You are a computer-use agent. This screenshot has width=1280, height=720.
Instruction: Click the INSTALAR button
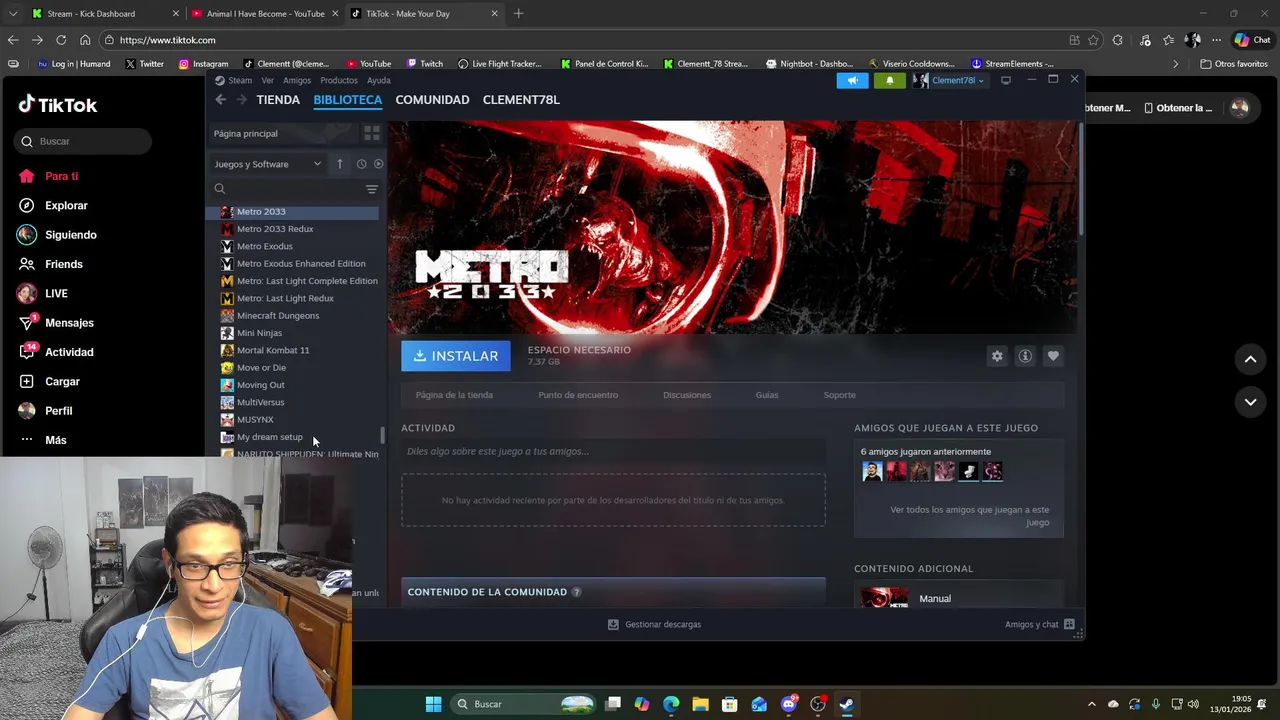(456, 356)
